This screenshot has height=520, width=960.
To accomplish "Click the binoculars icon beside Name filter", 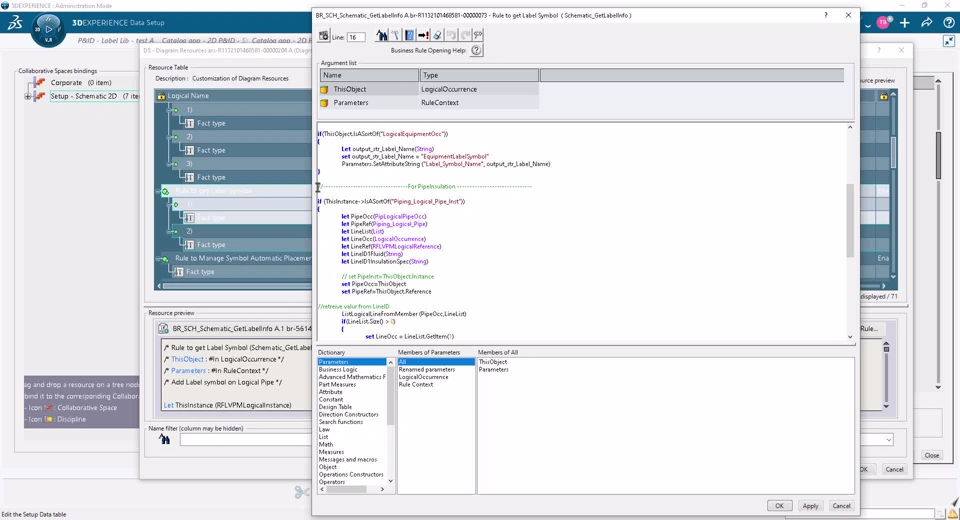I will tap(164, 439).
